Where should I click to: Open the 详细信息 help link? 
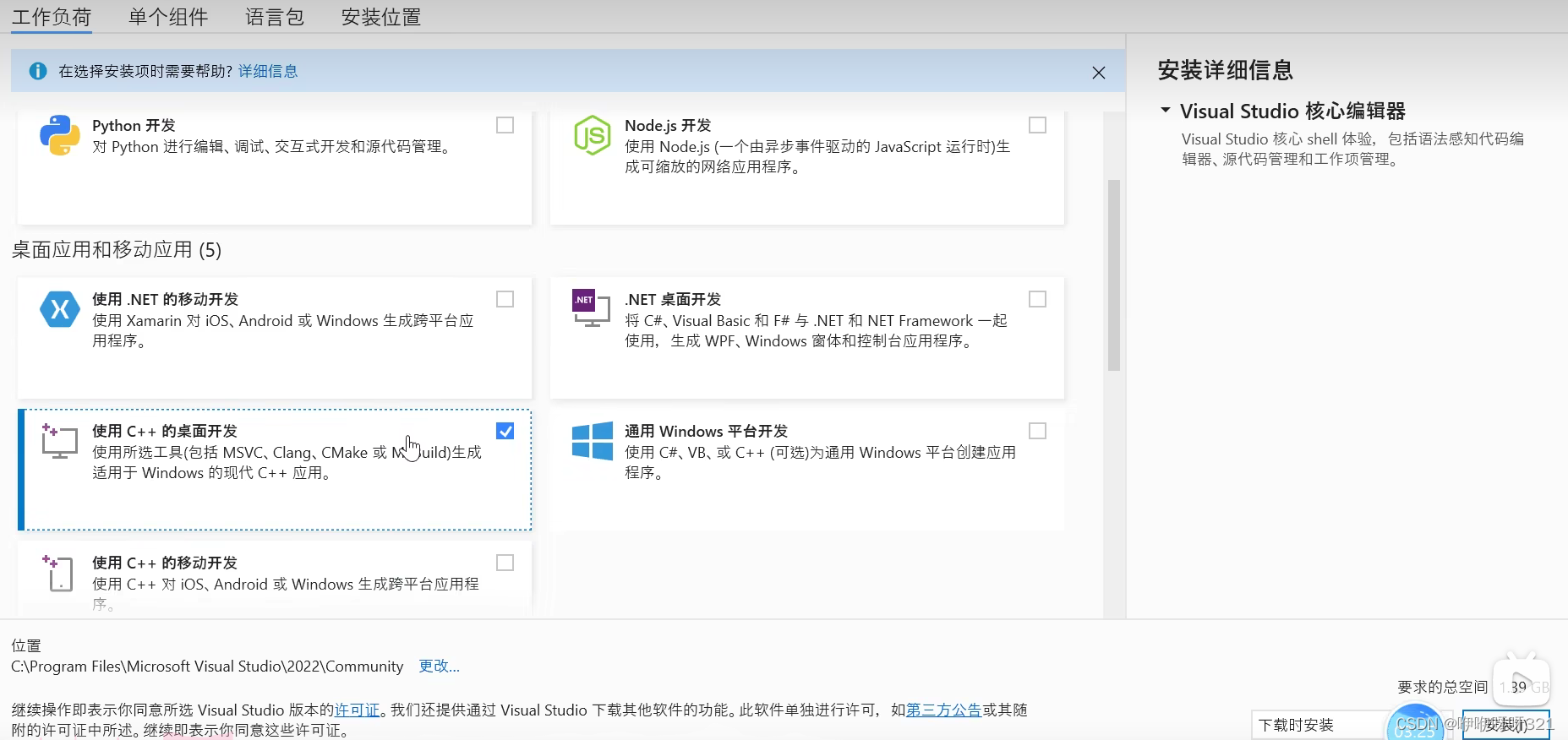tap(268, 71)
